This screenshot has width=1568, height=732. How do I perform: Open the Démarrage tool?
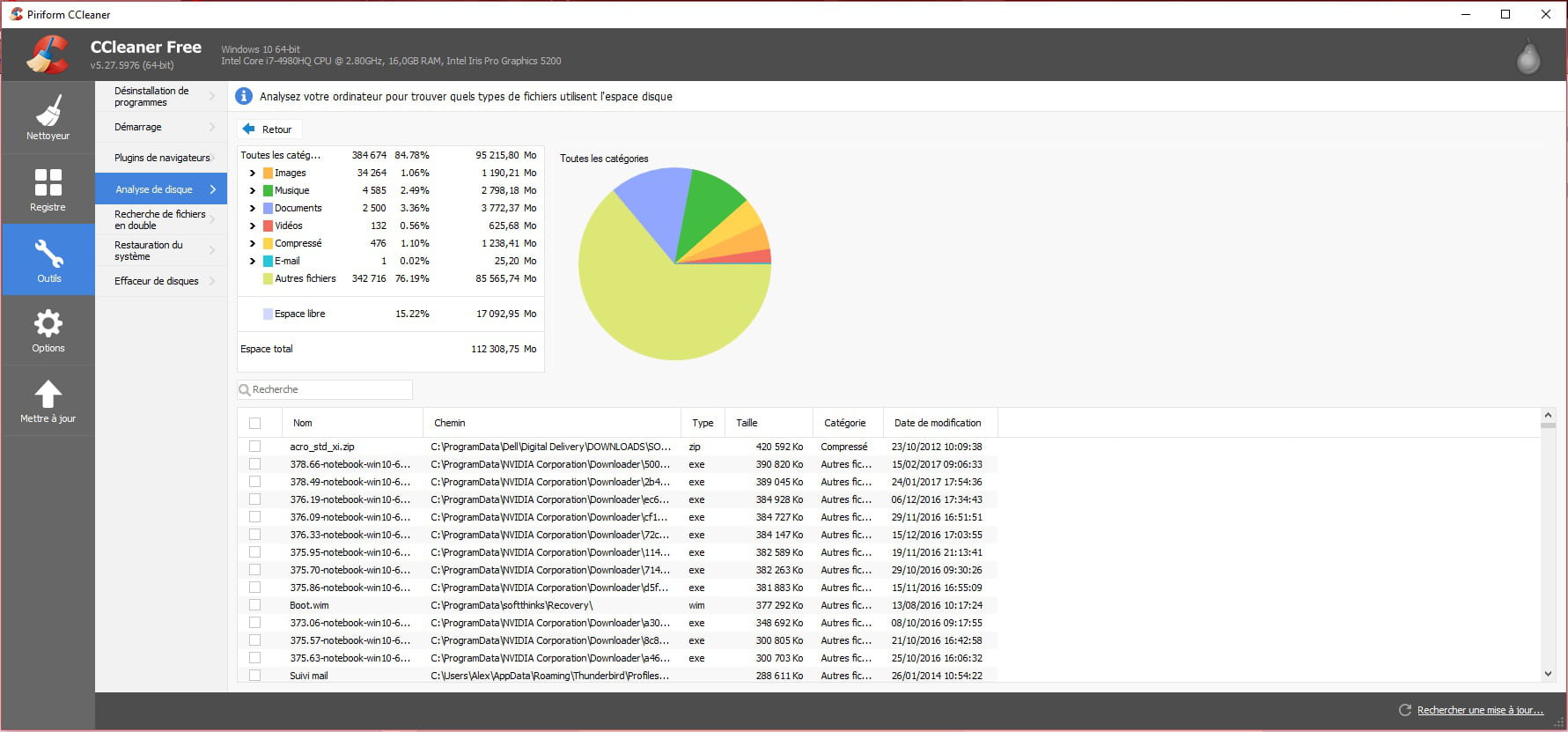pyautogui.click(x=161, y=127)
